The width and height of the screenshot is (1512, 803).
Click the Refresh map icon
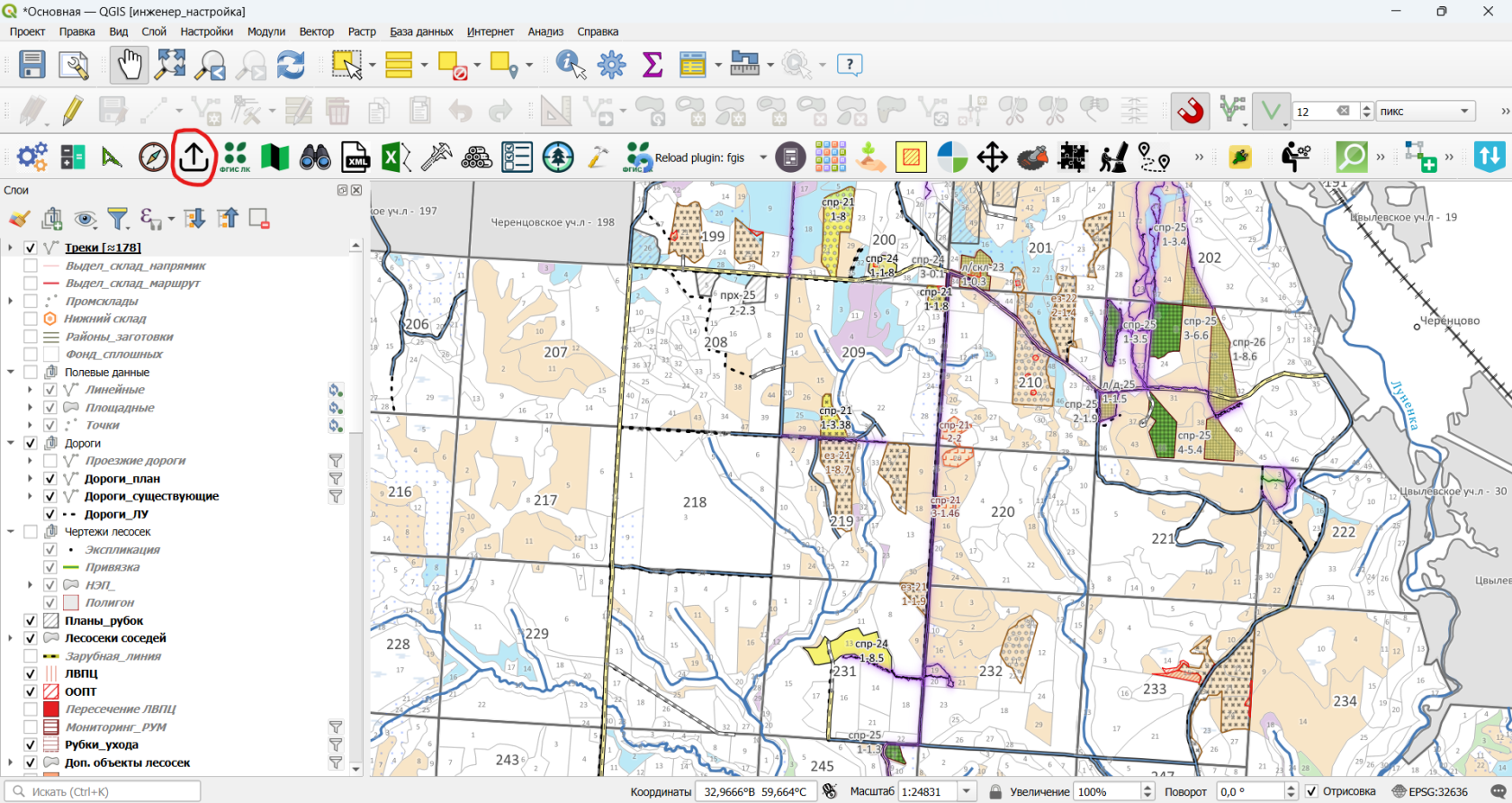tap(290, 64)
